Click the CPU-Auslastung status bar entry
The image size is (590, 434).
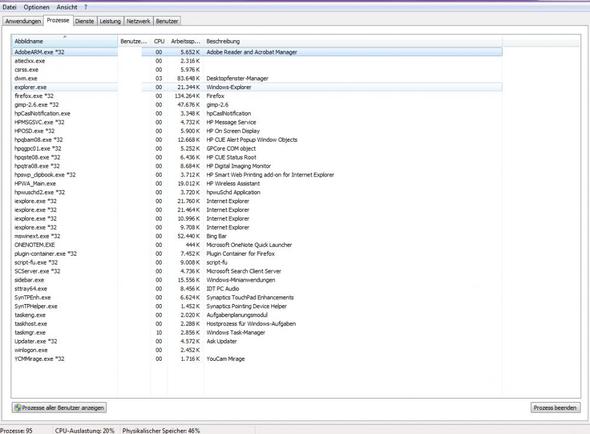(x=85, y=430)
